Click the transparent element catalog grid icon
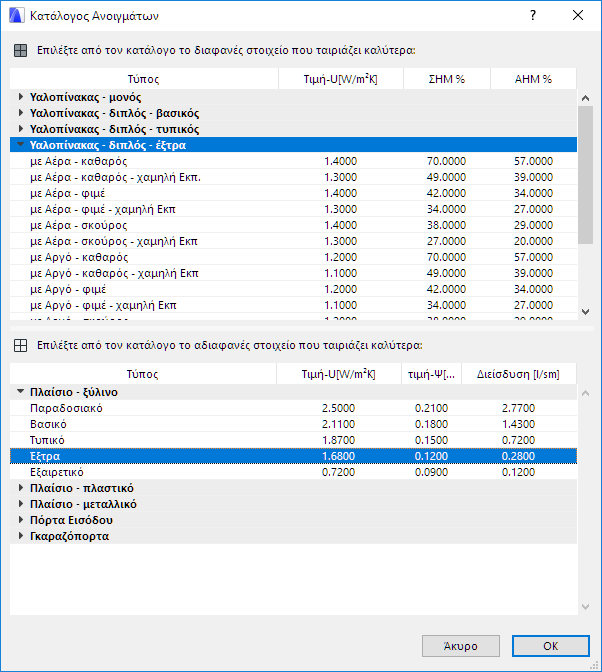The width and height of the screenshot is (602, 672). point(21,51)
